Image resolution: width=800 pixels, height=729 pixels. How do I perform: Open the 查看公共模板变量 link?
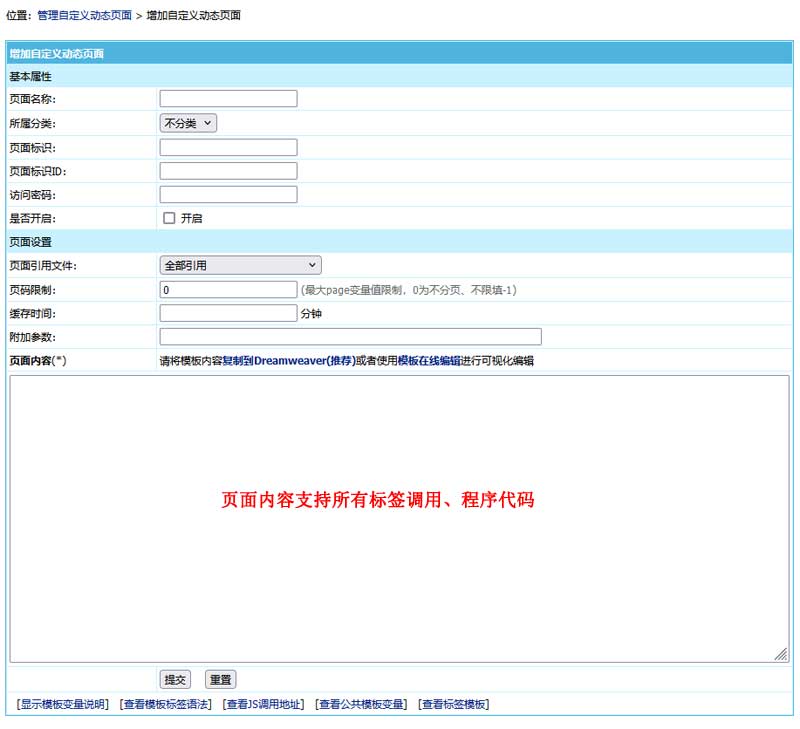[361, 704]
